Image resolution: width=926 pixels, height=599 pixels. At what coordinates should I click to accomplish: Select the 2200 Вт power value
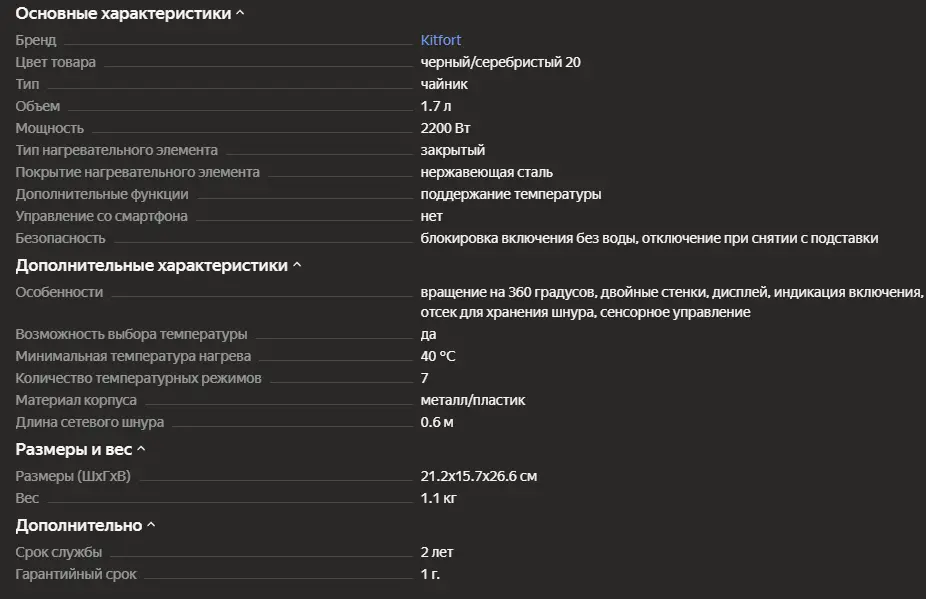pyautogui.click(x=445, y=128)
